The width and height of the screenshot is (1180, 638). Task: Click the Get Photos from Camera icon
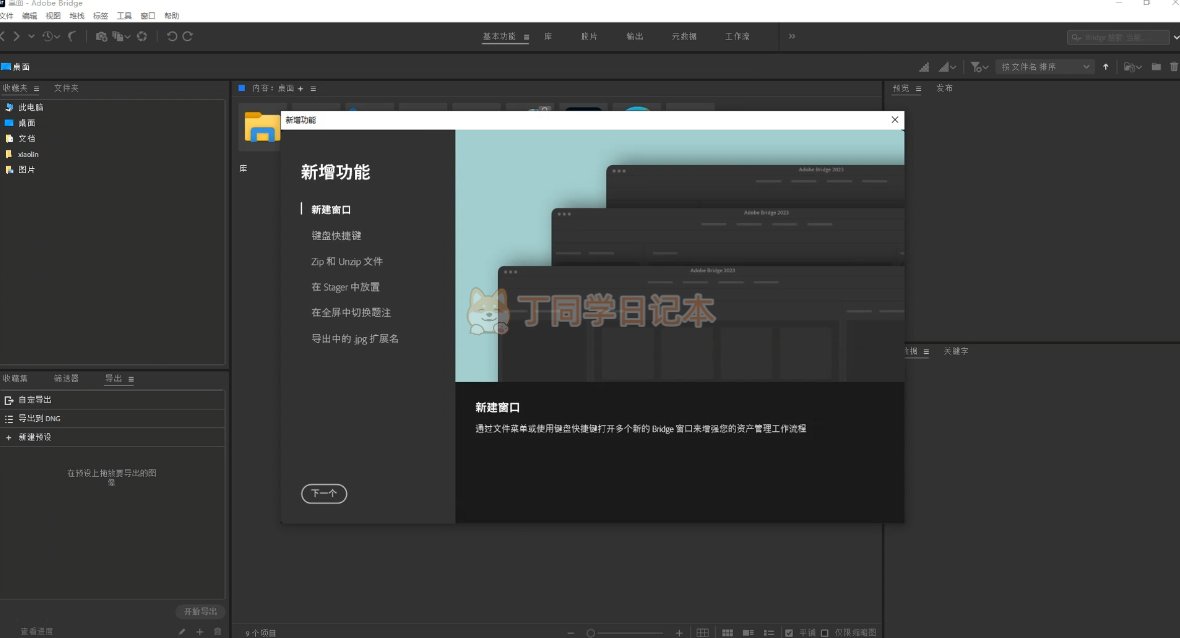tap(101, 36)
